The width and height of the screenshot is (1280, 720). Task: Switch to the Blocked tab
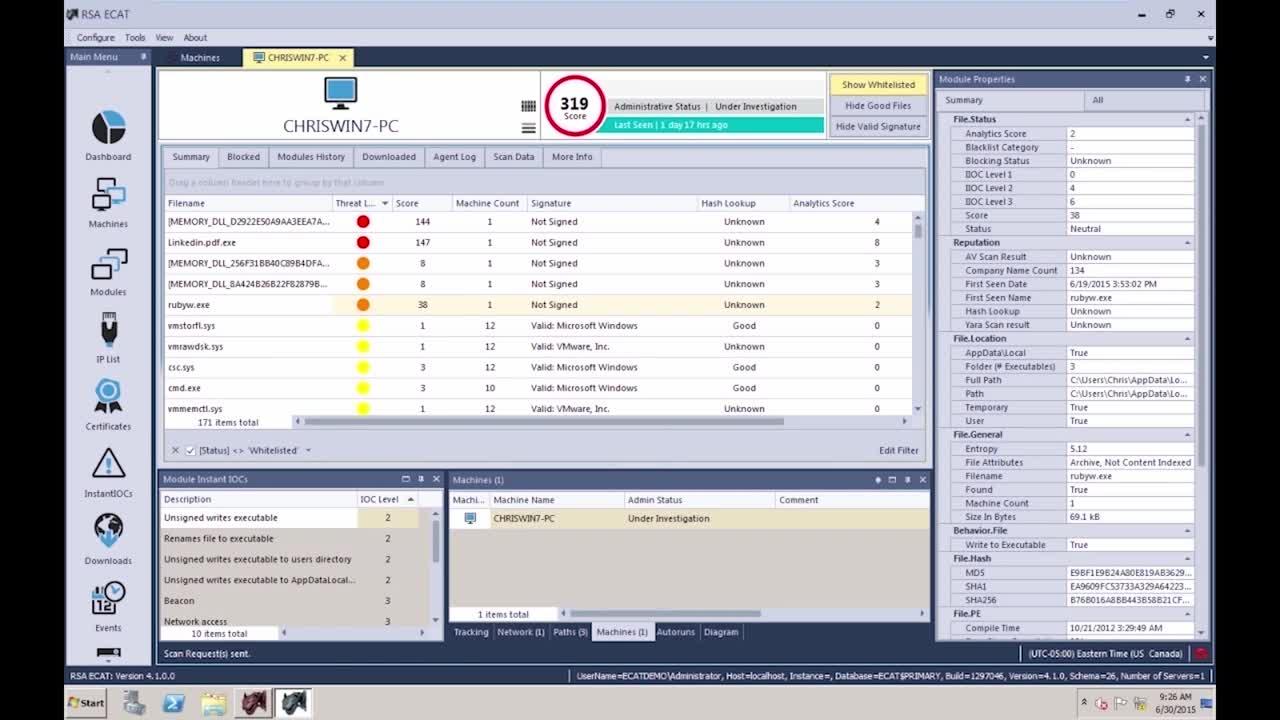243,157
